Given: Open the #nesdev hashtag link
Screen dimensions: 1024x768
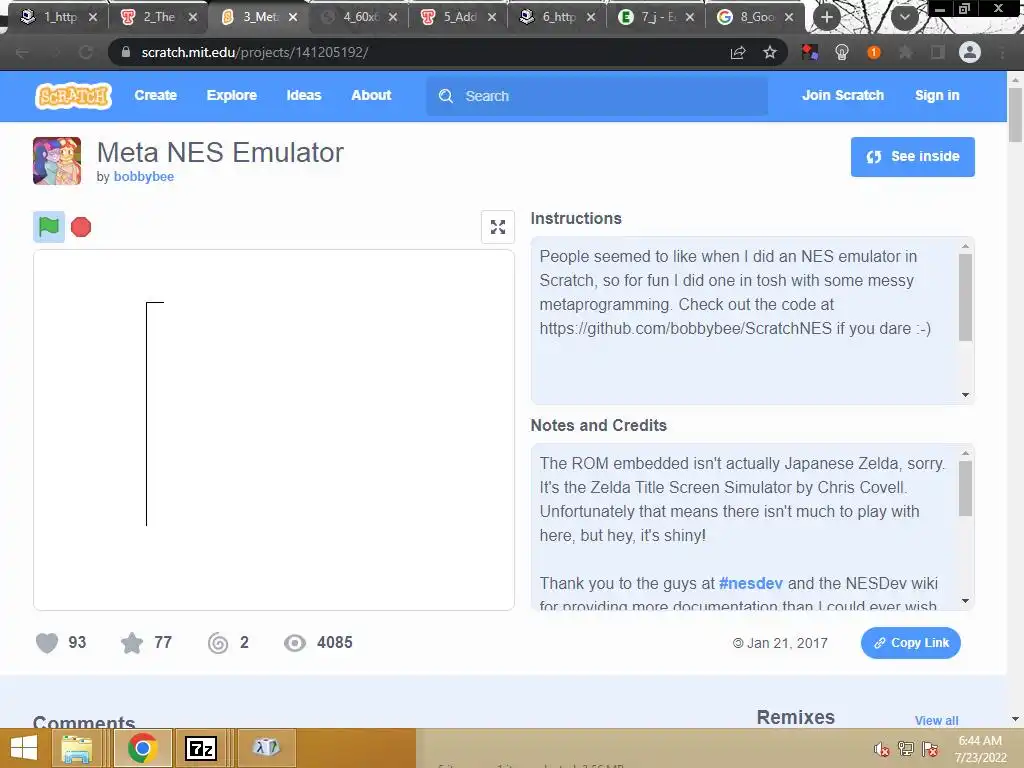Looking at the screenshot, I should coord(750,583).
